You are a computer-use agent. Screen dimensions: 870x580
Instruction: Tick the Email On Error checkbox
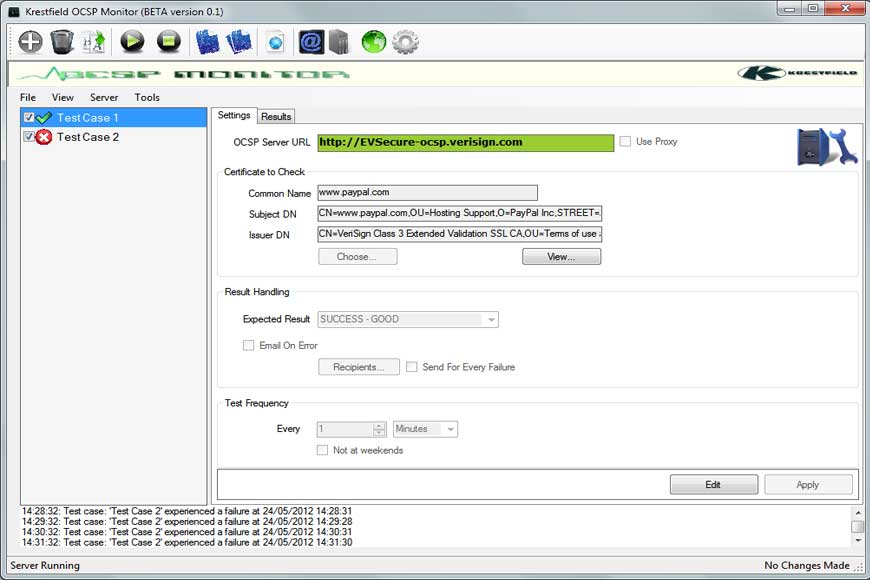pos(248,345)
